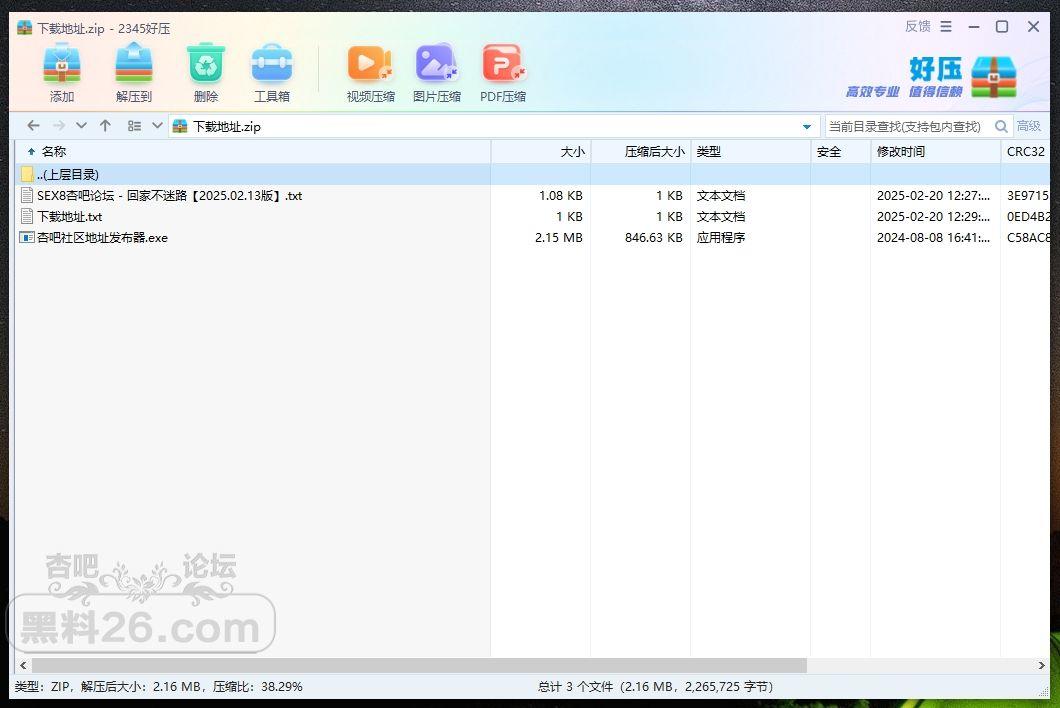Sort files by 修改时间 column header

pos(900,152)
